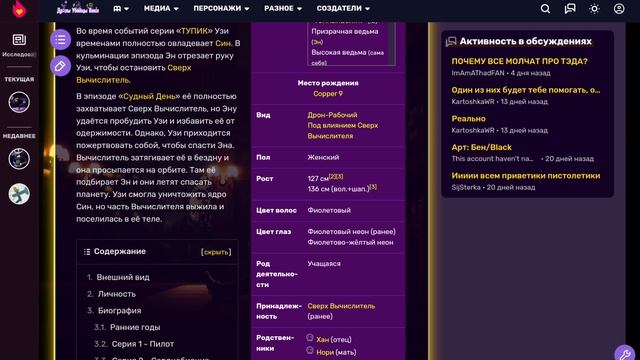The image size is (640, 360).
Task: Click the contents list icon beside Содержание
Action: point(87,252)
